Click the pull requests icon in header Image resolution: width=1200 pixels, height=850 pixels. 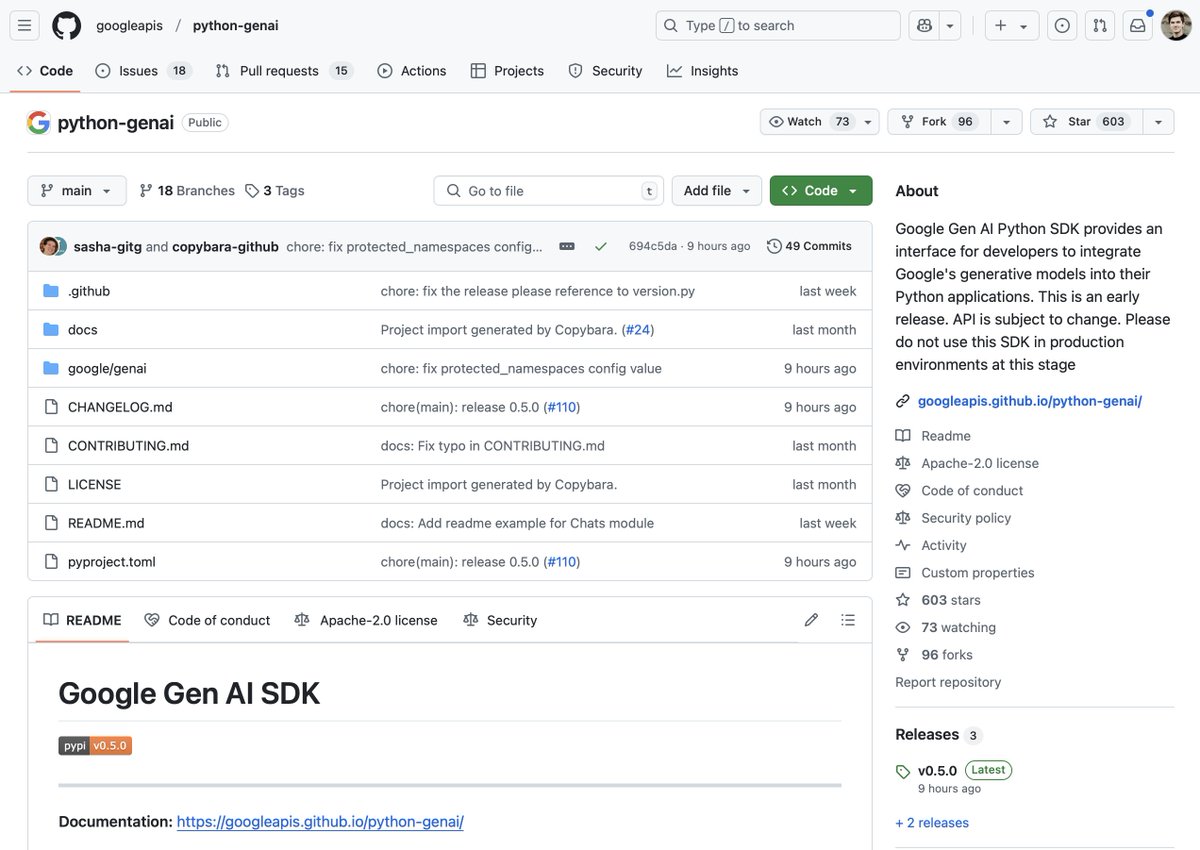[x=1100, y=26]
